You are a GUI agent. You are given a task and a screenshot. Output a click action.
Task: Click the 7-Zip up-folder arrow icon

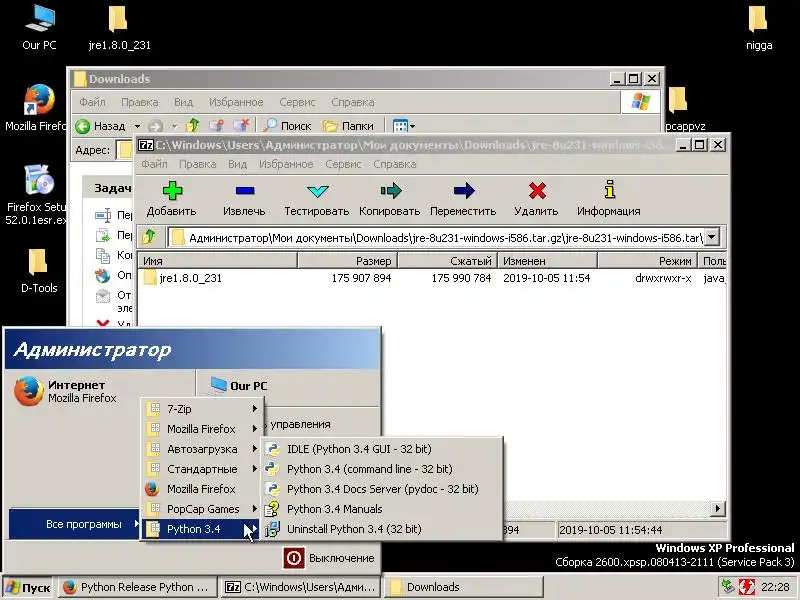point(149,237)
